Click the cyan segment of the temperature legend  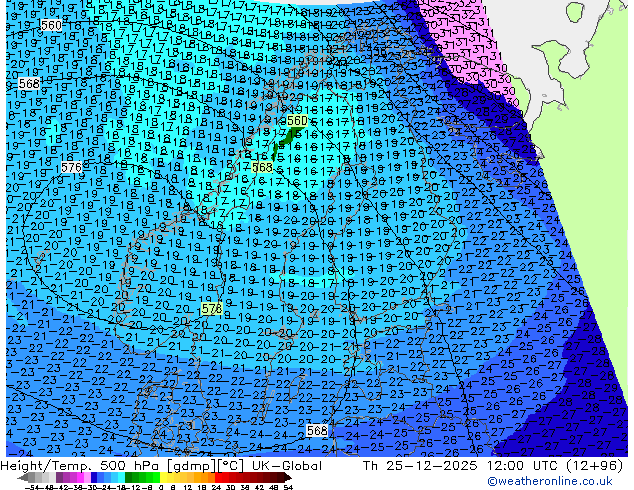click(122, 477)
